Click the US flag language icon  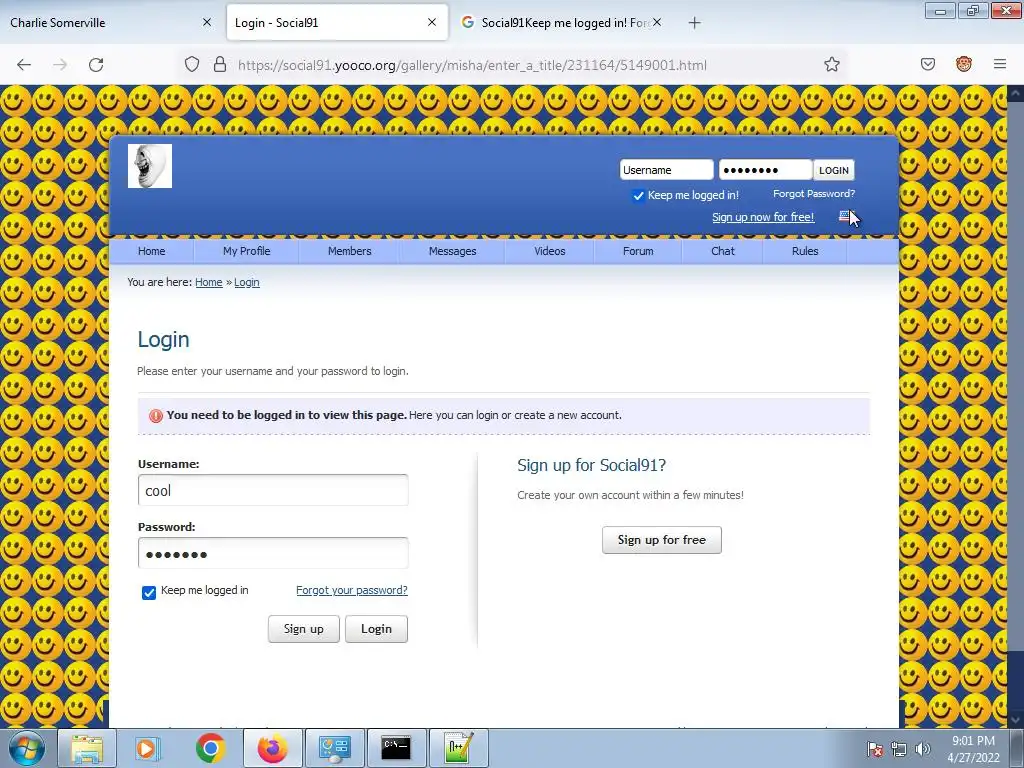point(844,216)
